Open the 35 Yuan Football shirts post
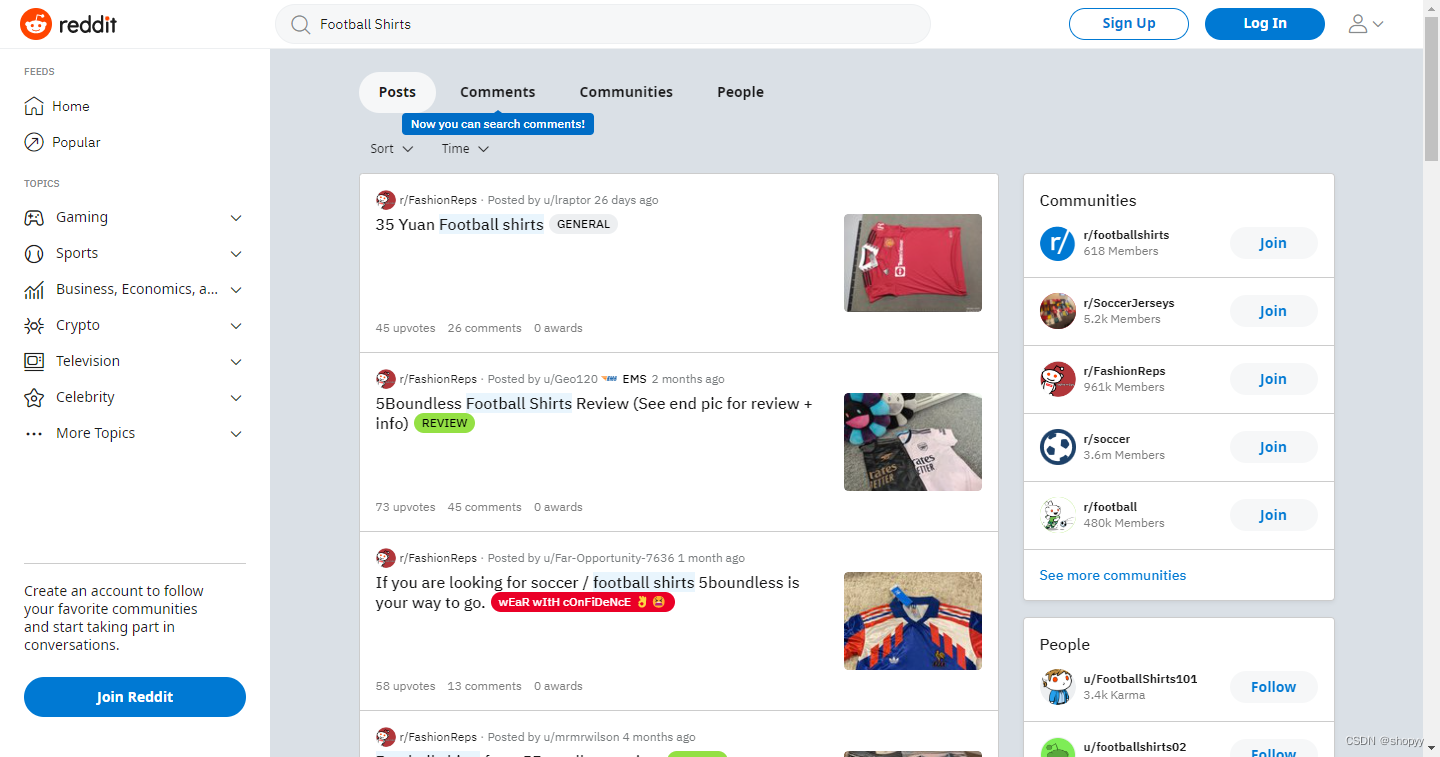Image resolution: width=1440 pixels, height=757 pixels. coord(459,224)
